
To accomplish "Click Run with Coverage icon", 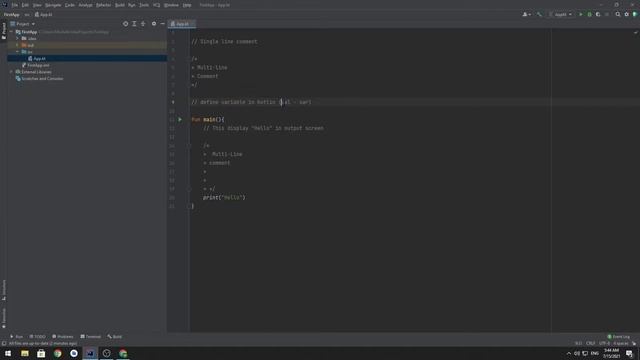I will pos(598,14).
